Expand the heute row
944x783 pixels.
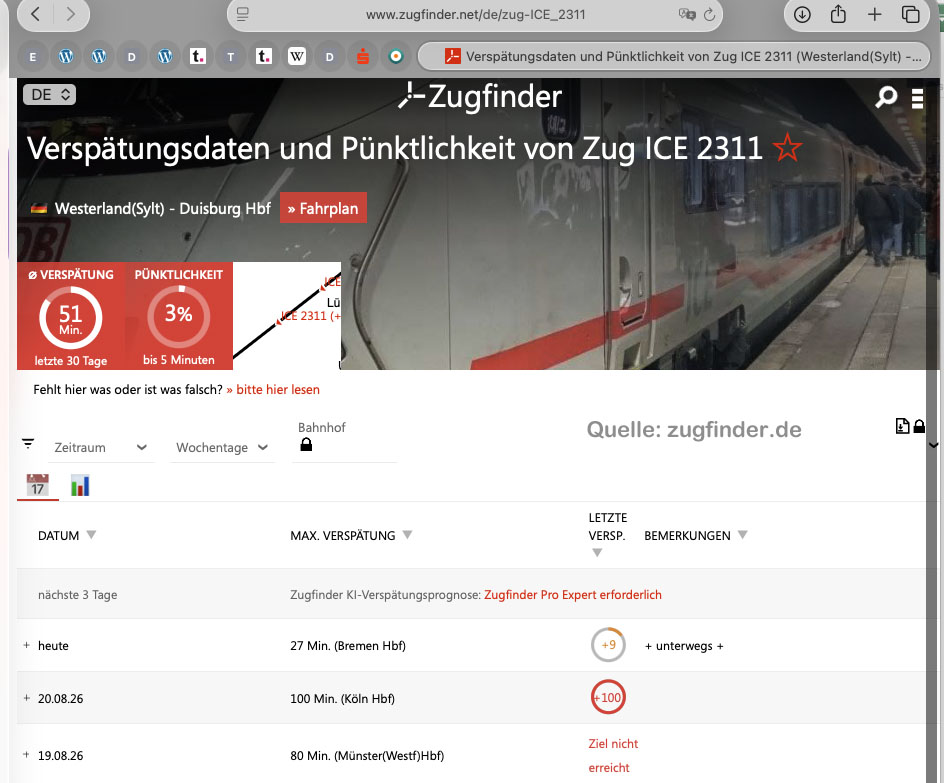point(26,645)
